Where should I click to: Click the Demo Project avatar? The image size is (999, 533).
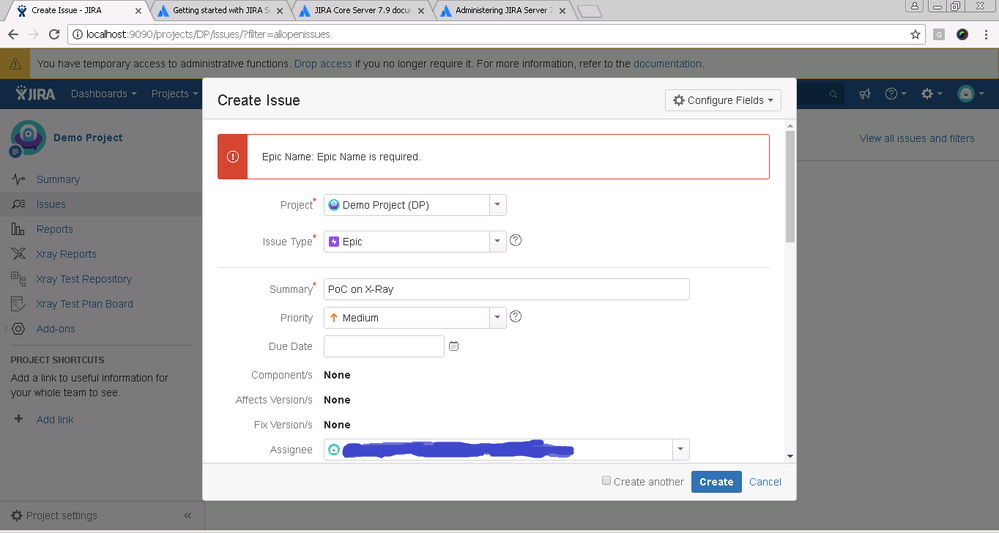[x=27, y=138]
